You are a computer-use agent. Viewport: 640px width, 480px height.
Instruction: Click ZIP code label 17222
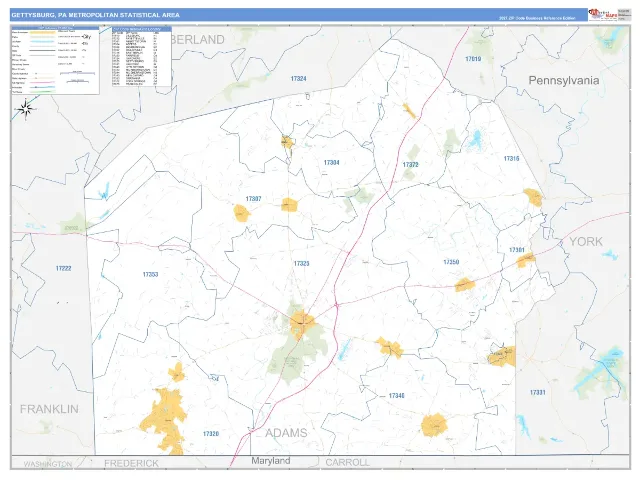pyautogui.click(x=63, y=268)
